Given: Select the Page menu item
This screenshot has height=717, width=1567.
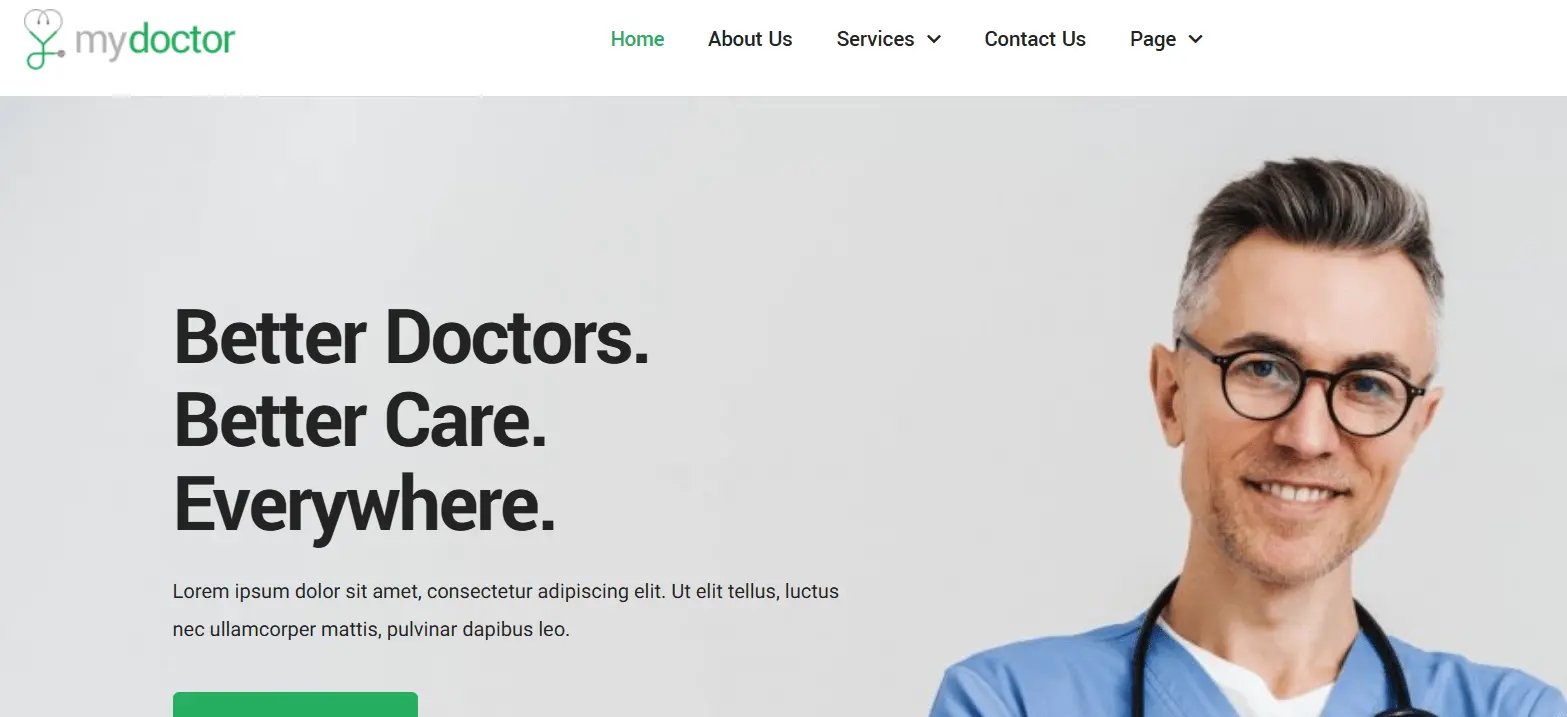Looking at the screenshot, I should tap(1153, 39).
